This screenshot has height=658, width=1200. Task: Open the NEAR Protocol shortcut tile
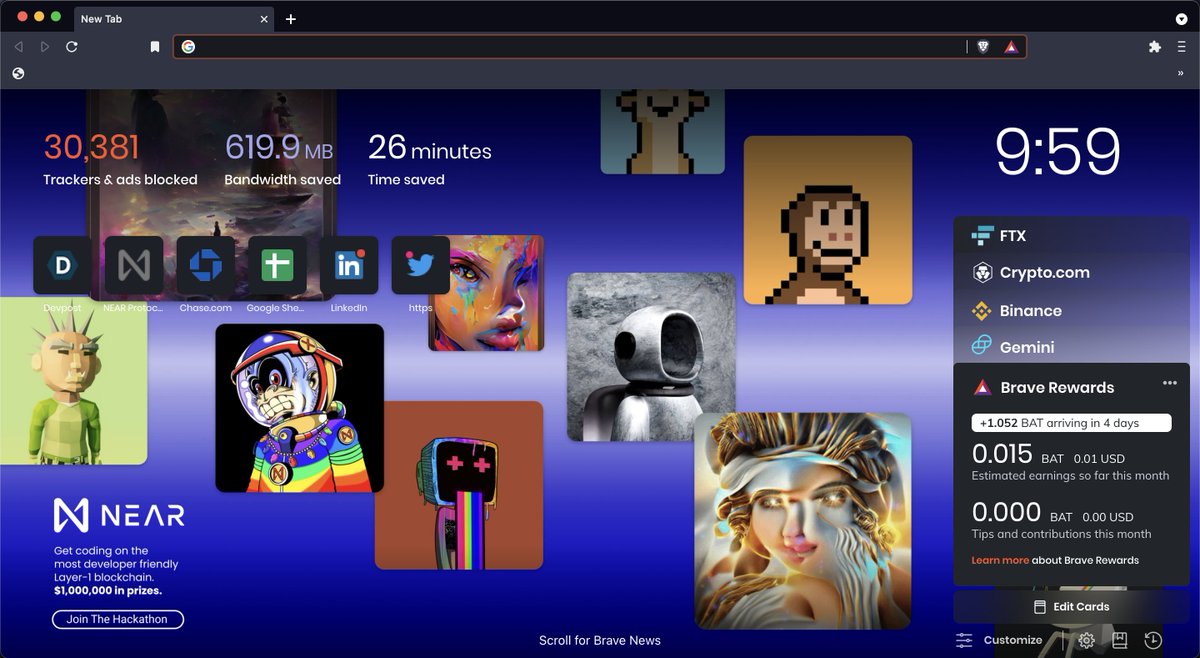(134, 265)
